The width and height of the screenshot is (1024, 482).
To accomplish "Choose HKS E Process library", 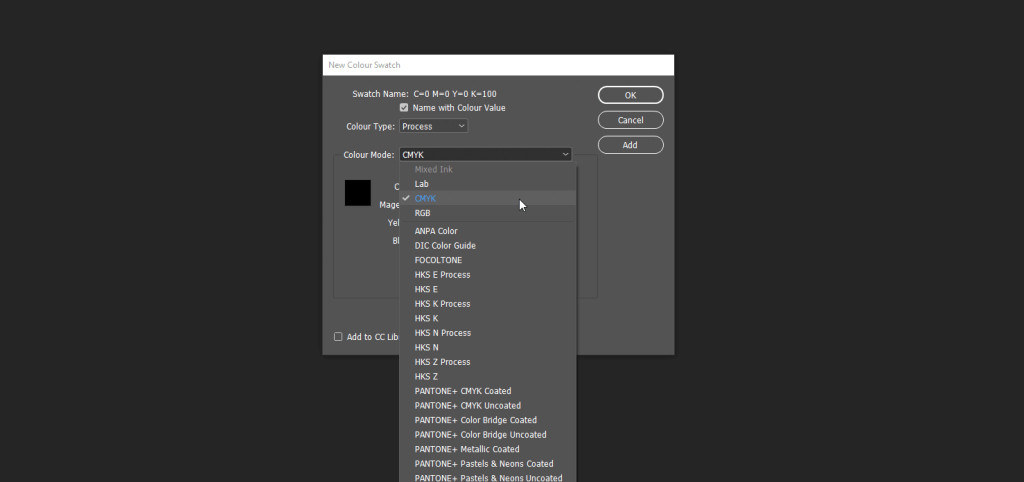I will 442,275.
